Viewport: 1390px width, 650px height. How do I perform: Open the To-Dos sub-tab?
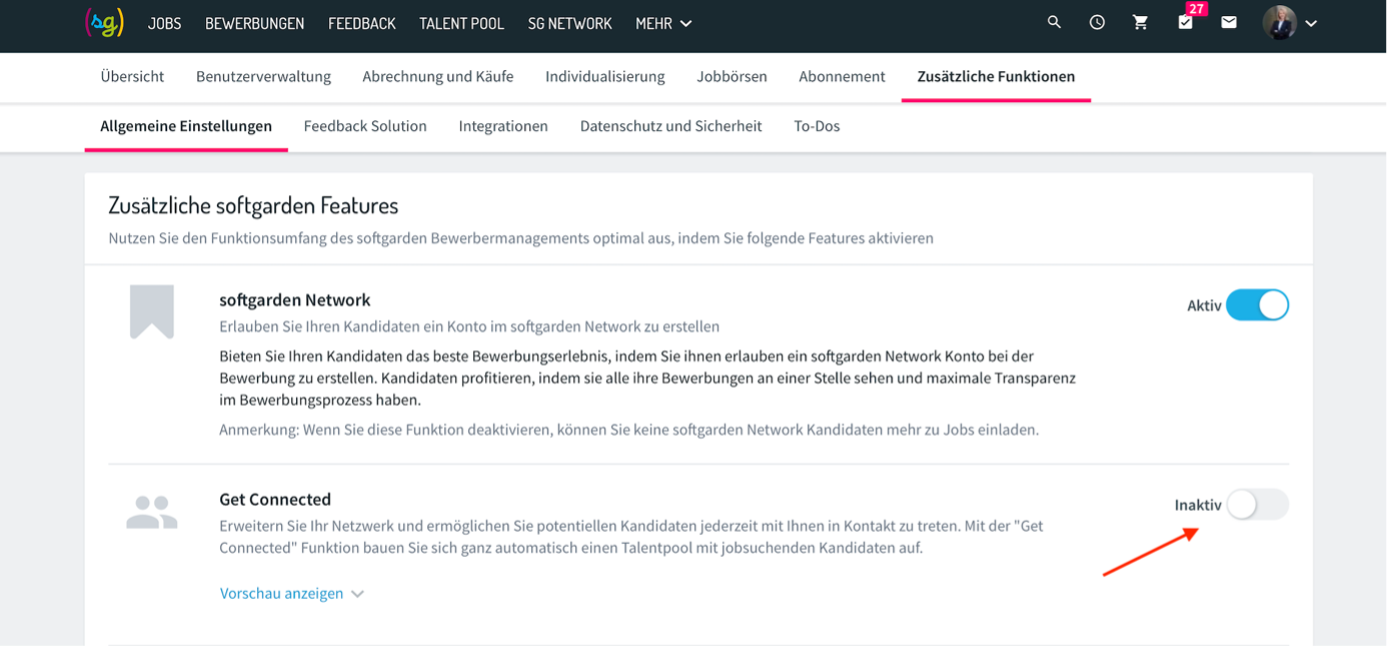click(817, 126)
